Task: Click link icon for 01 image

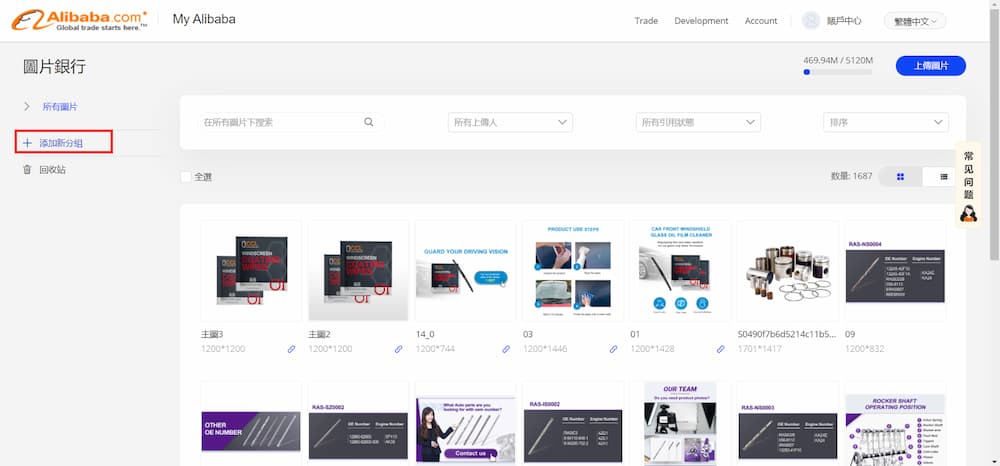Action: pos(720,349)
